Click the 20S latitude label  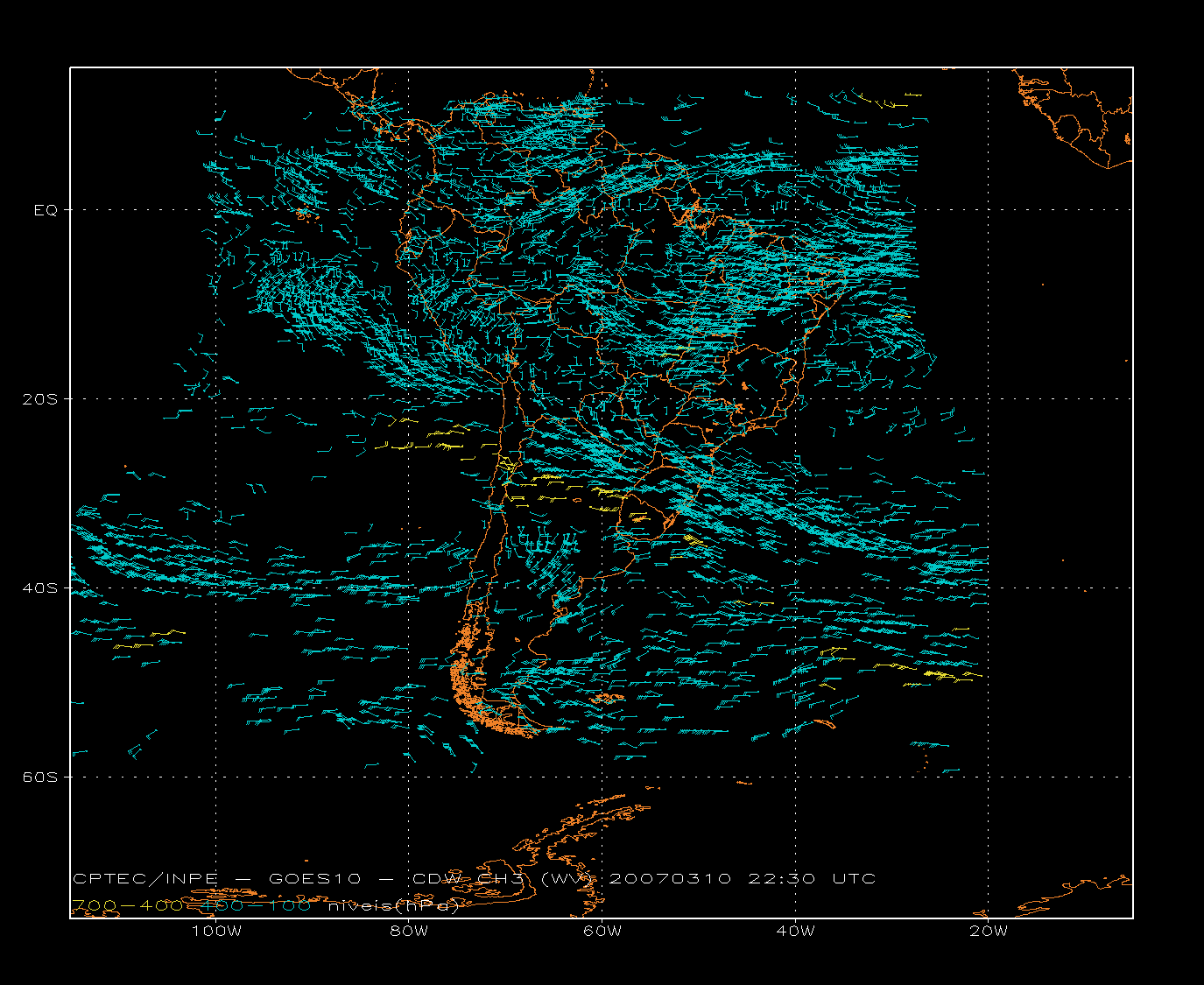click(x=39, y=399)
